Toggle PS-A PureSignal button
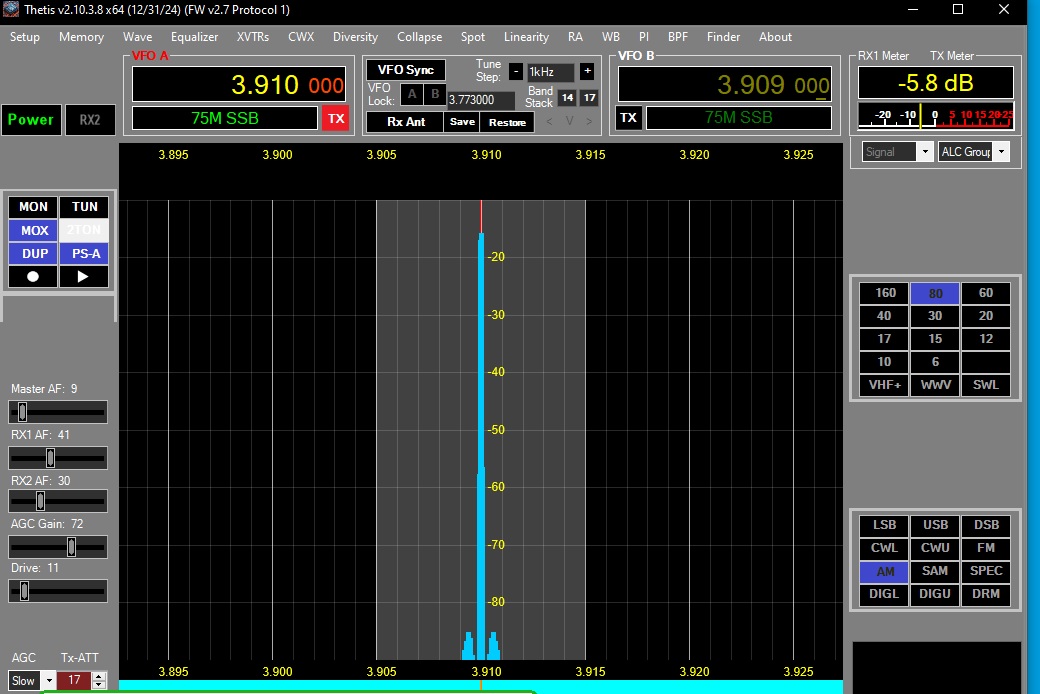Screen dimensions: 1040x694 [x=84, y=253]
